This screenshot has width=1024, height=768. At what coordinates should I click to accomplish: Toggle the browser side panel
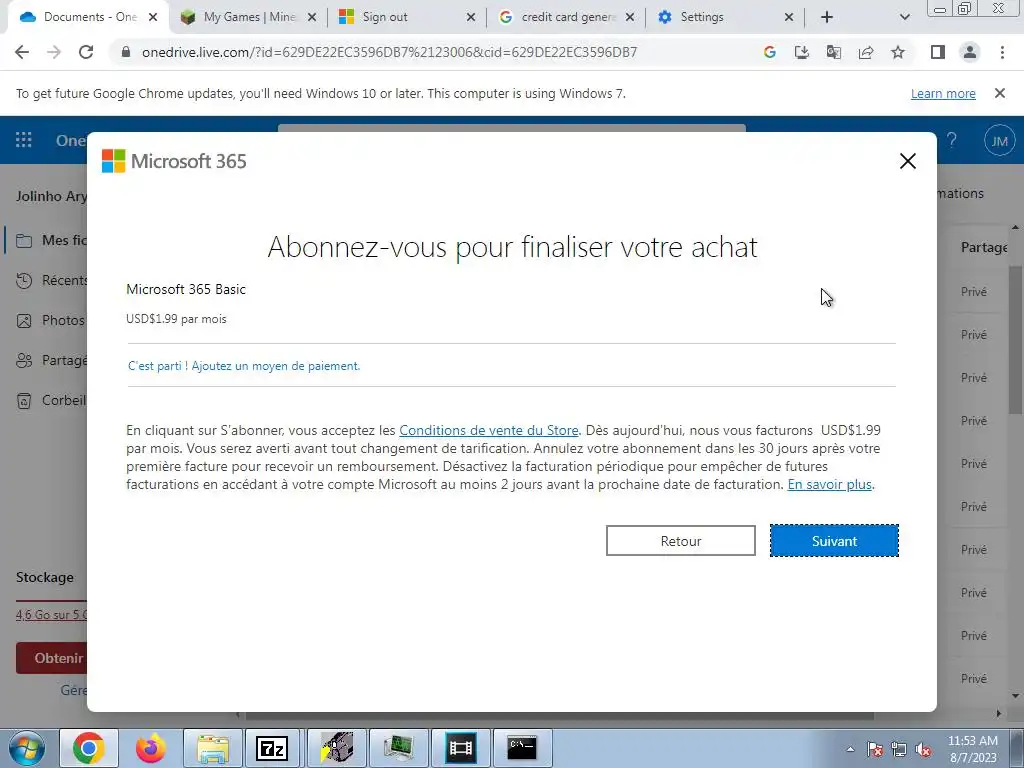coord(938,52)
